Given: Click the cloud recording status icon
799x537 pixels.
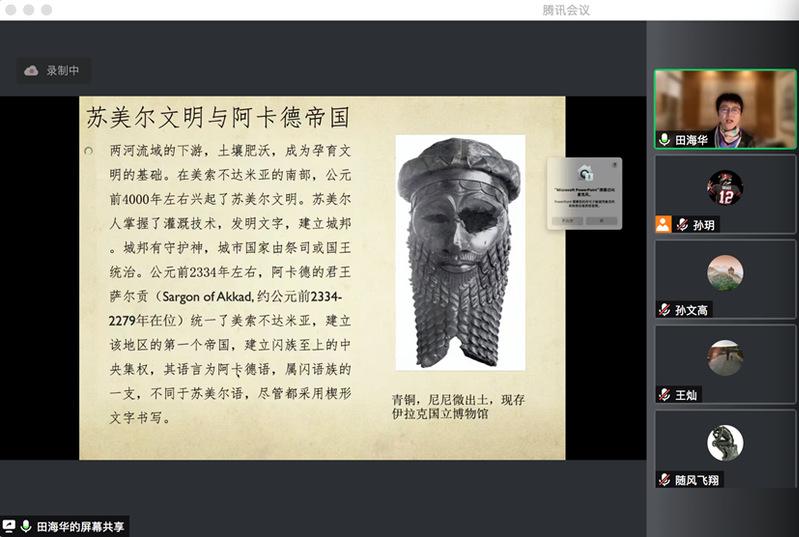Looking at the screenshot, I should click(x=31, y=71).
